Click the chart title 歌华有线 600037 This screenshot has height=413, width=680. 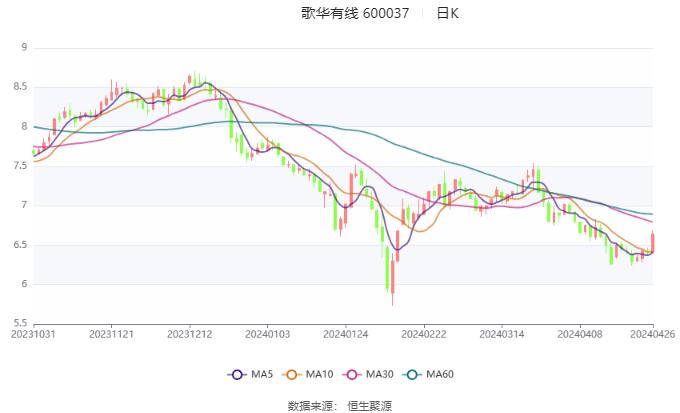(x=354, y=13)
